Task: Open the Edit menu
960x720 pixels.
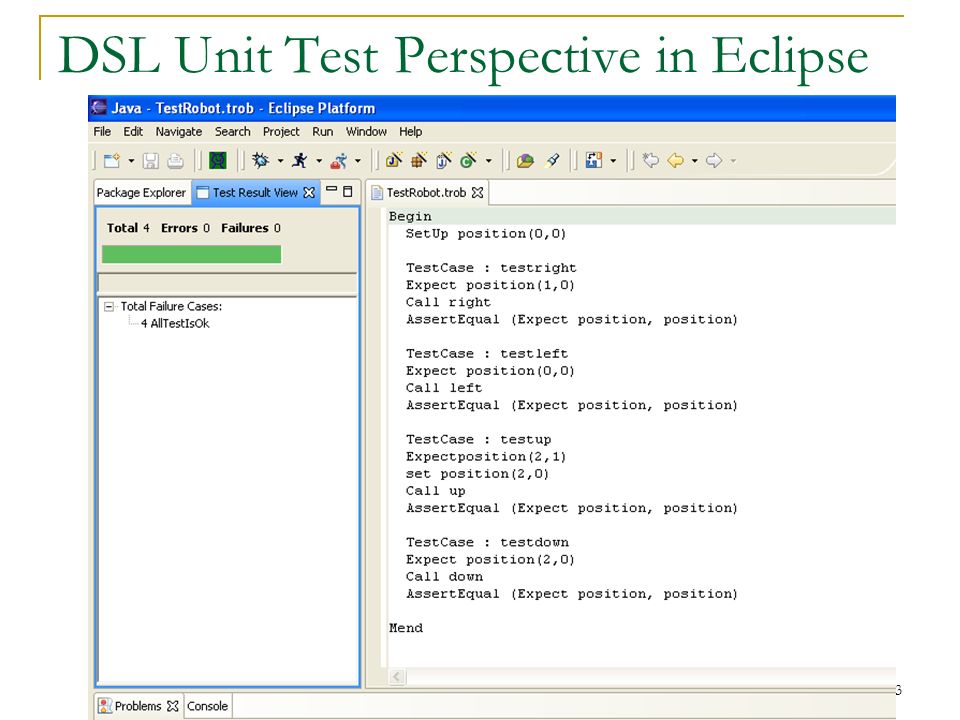Action: [x=133, y=132]
